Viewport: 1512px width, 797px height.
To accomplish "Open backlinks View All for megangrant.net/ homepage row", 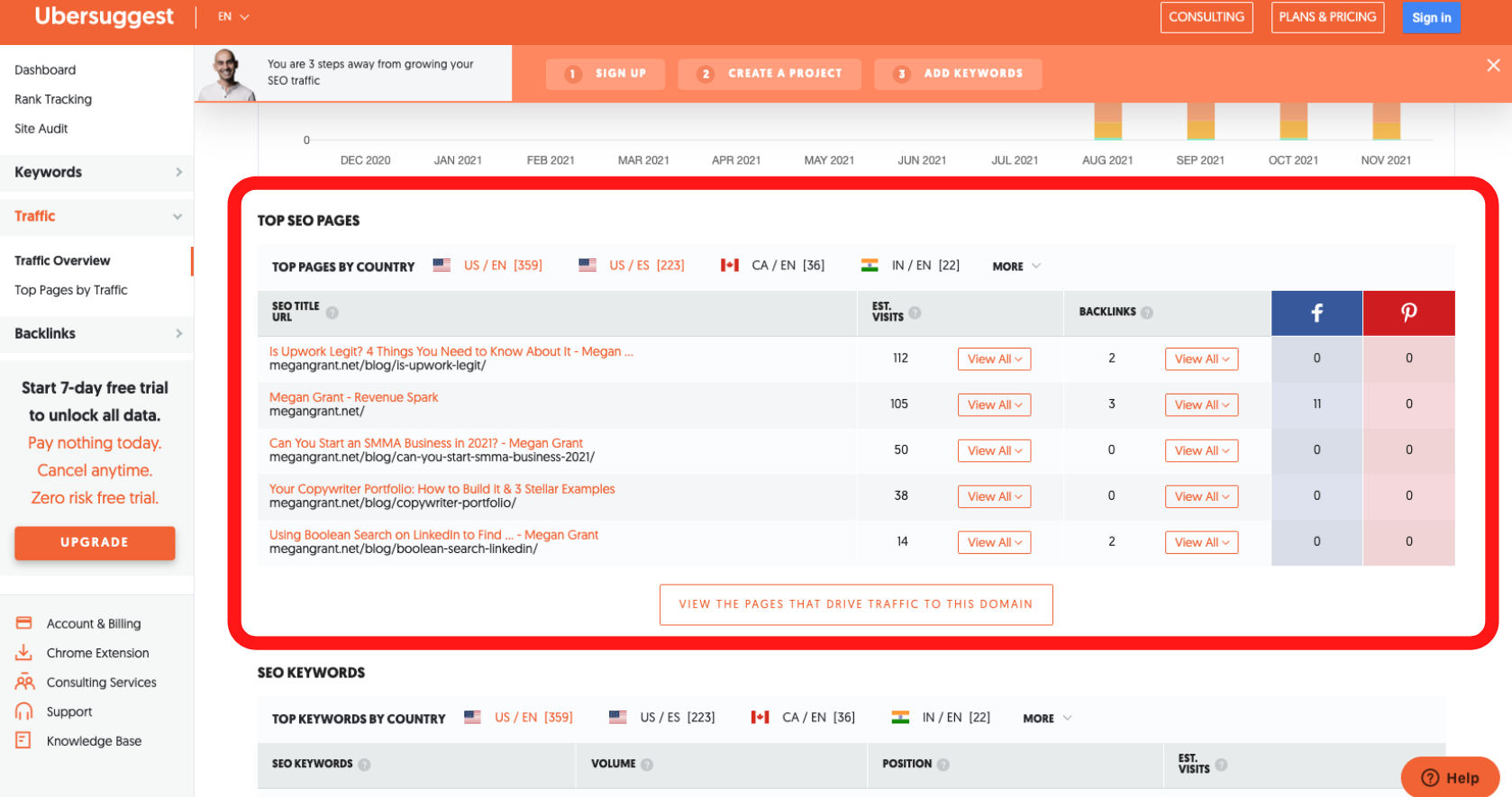I will tap(1201, 405).
